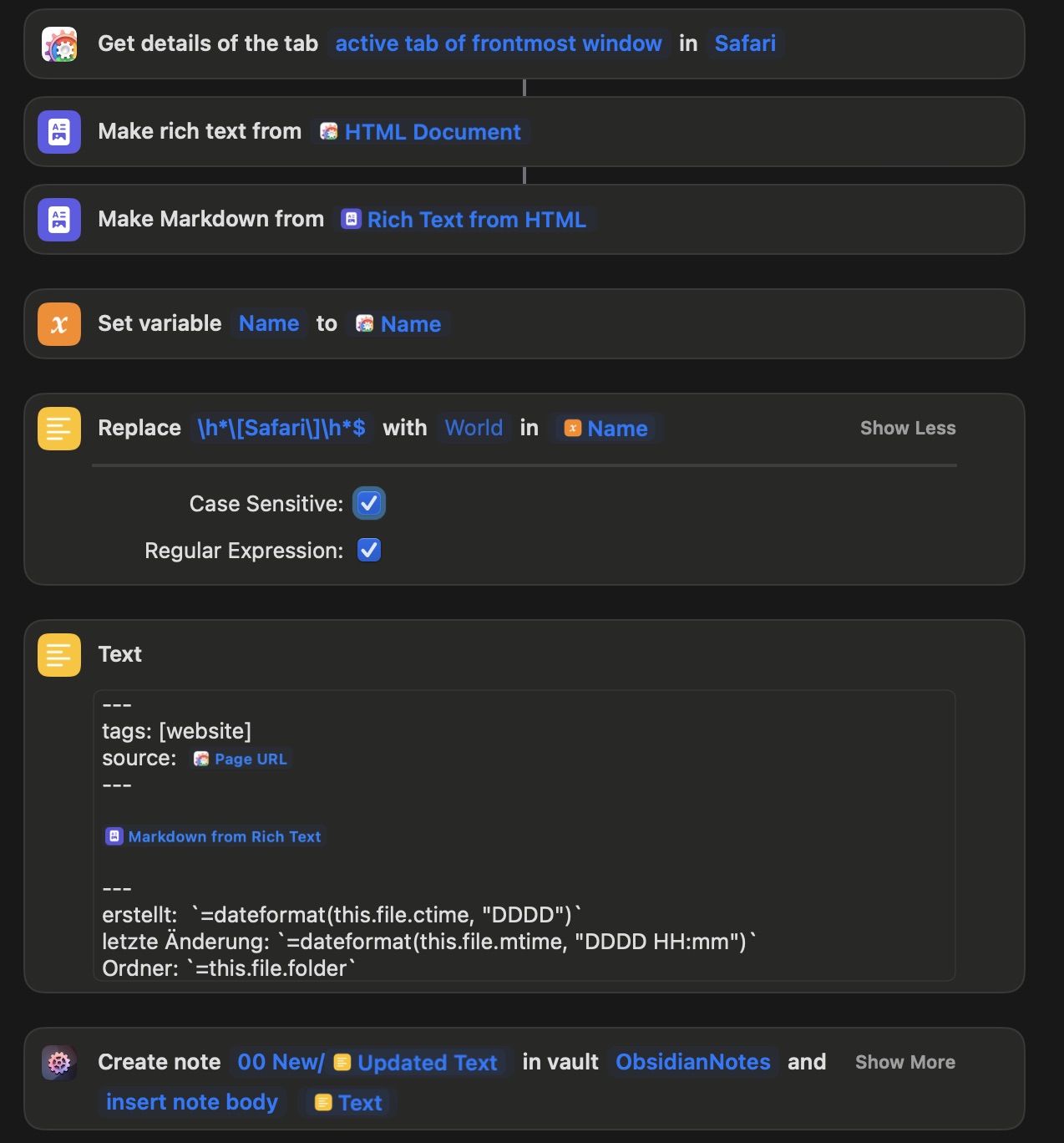1064x1143 pixels.
Task: Collapse Replace options with Show Less
Action: point(907,428)
